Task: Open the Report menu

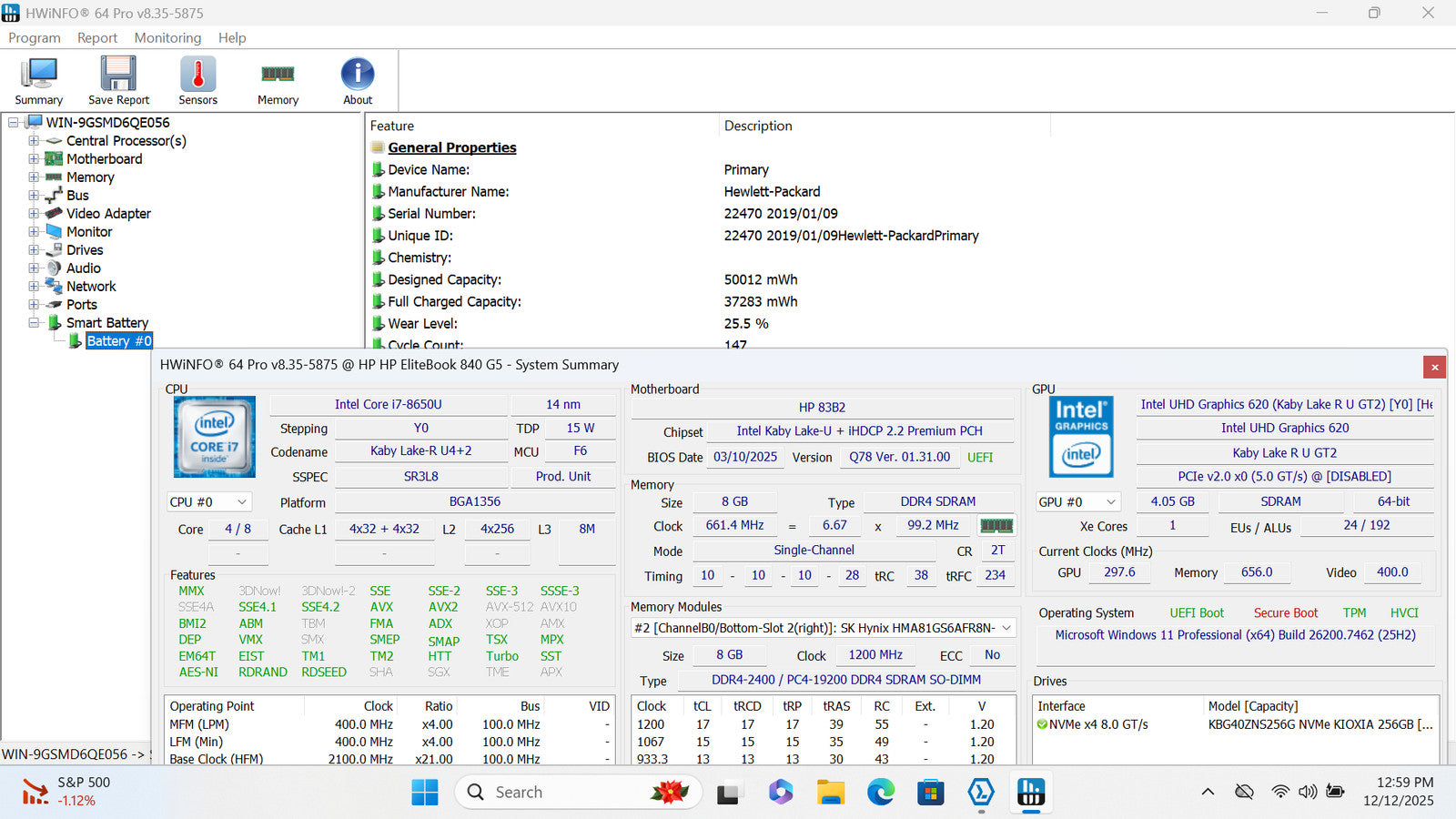Action: tap(97, 37)
